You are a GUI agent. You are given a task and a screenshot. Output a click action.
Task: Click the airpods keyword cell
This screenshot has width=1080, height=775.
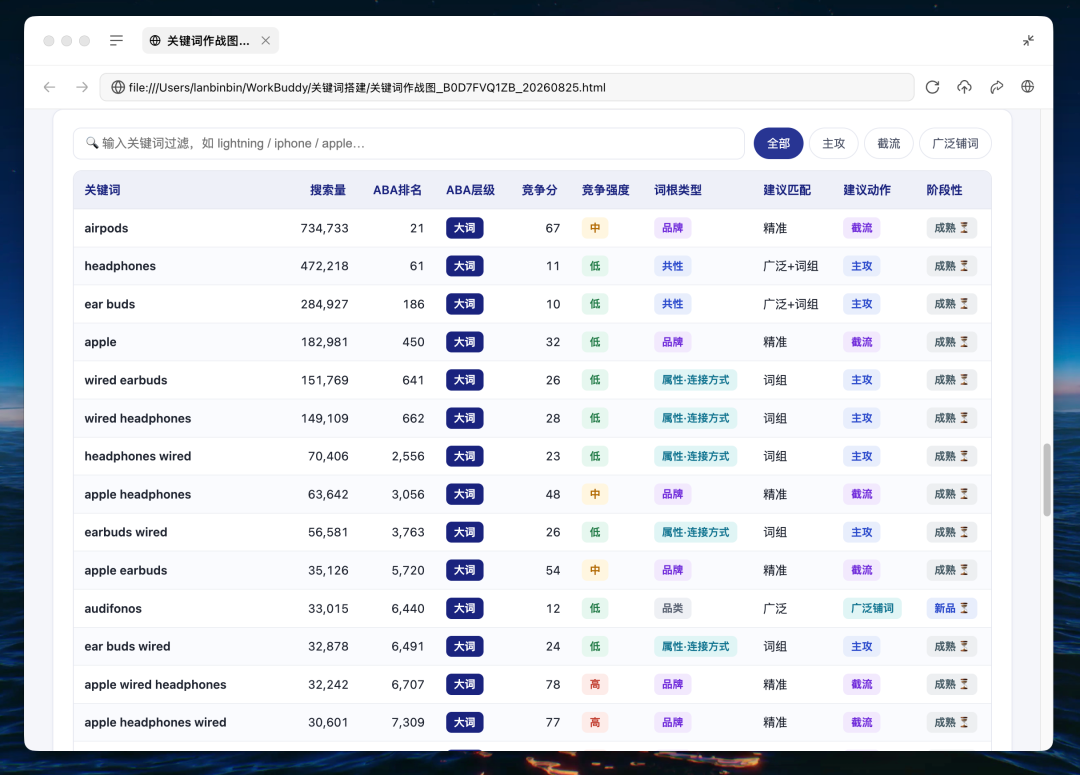(x=106, y=228)
